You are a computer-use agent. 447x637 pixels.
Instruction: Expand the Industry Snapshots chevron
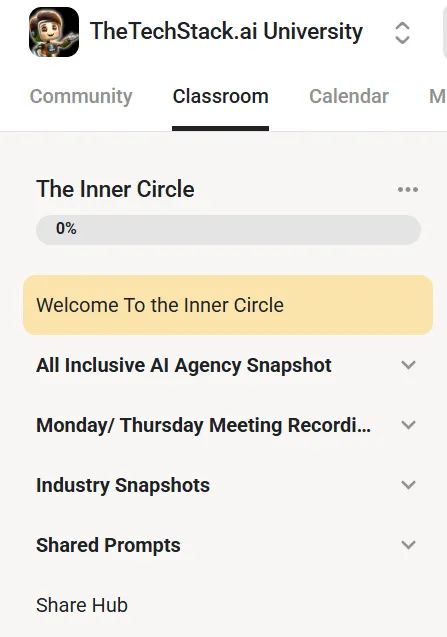[x=408, y=485]
